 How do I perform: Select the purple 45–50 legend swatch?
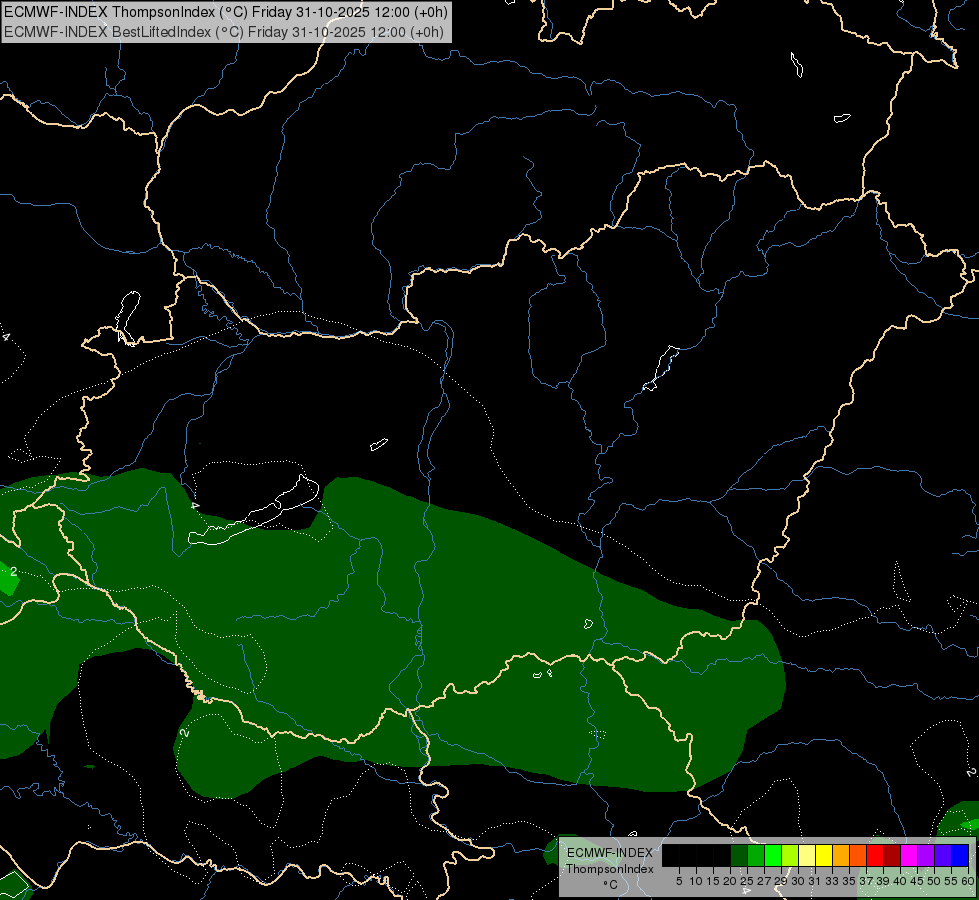(926, 855)
